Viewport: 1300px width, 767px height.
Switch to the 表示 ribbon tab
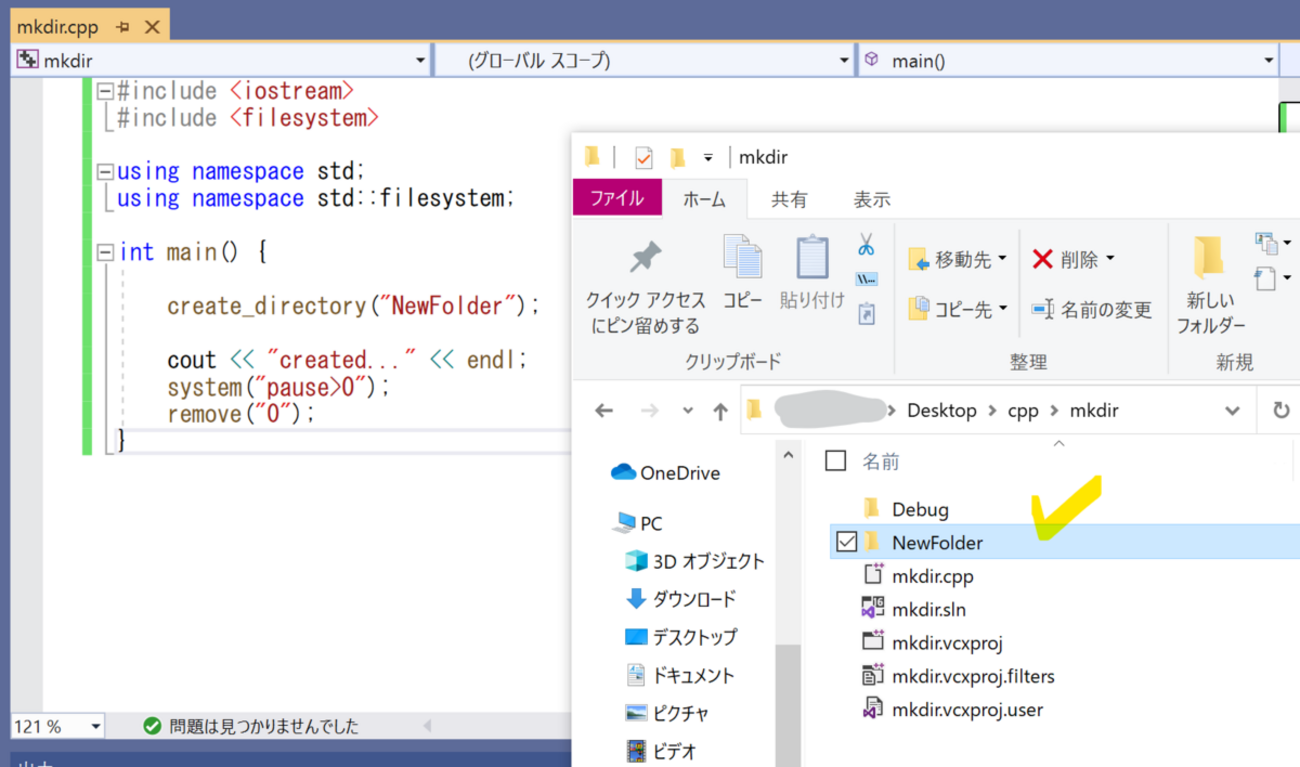click(871, 199)
